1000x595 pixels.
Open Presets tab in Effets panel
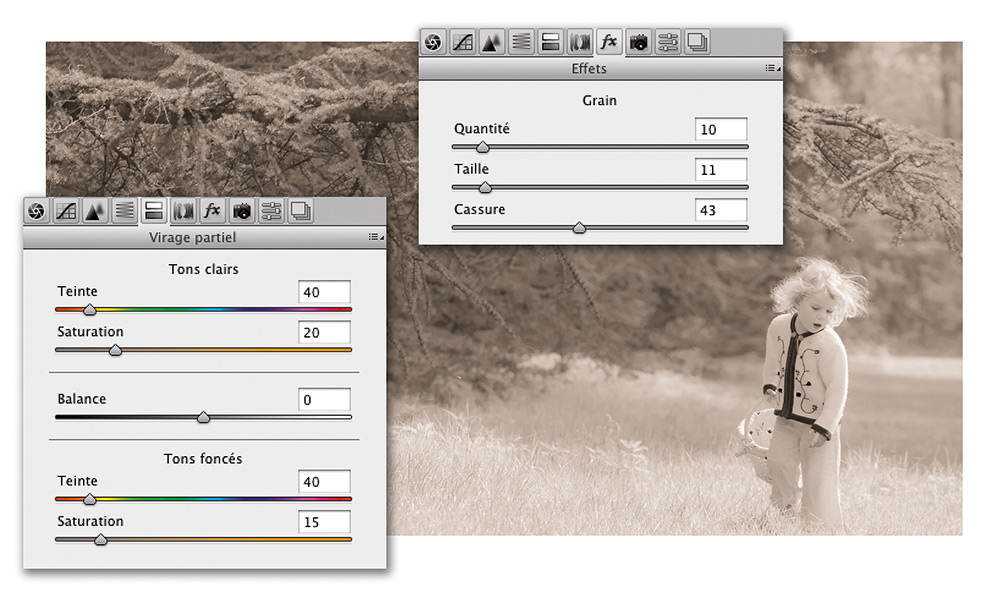click(668, 43)
